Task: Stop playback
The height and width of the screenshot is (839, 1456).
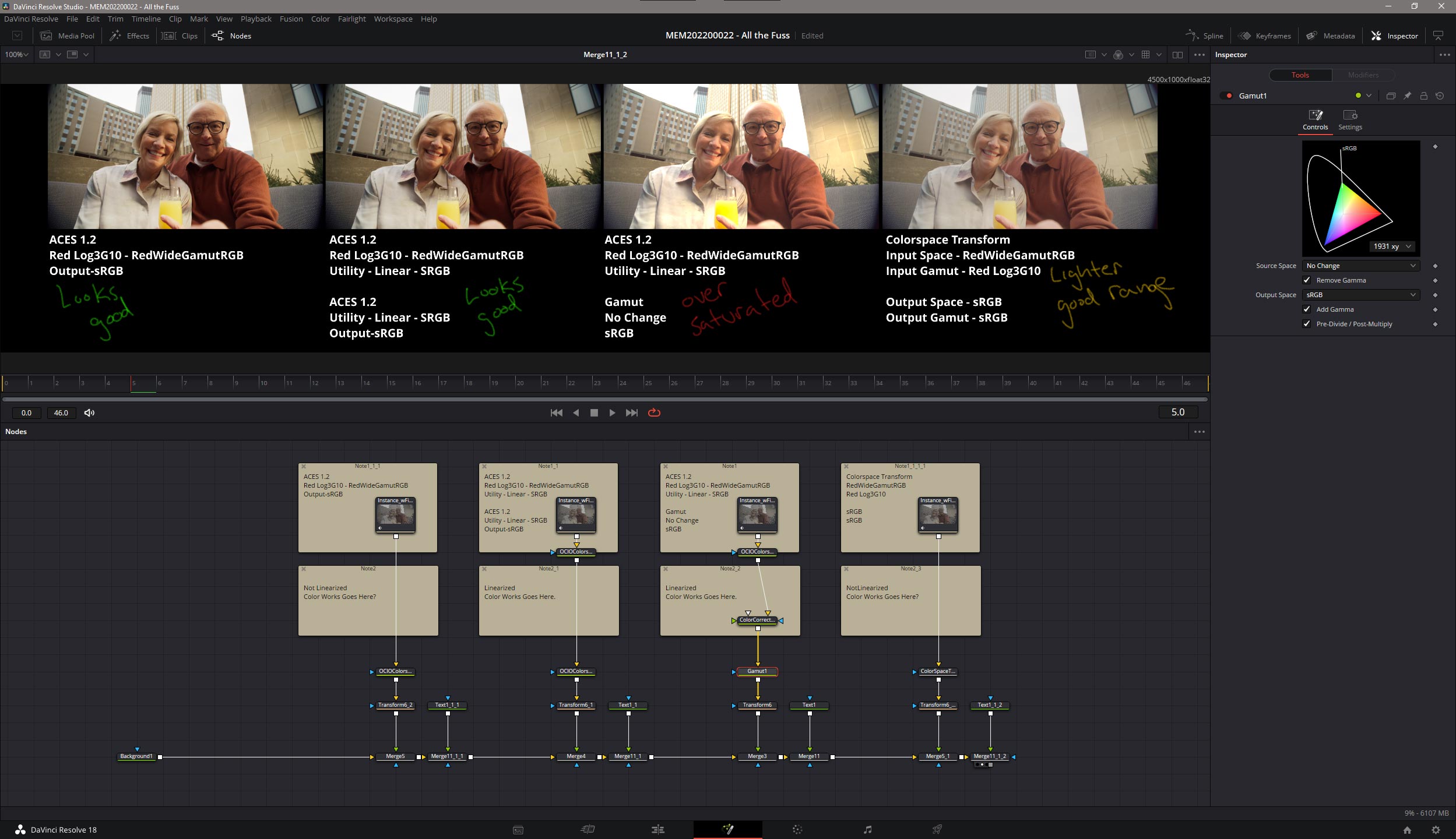Action: point(594,413)
